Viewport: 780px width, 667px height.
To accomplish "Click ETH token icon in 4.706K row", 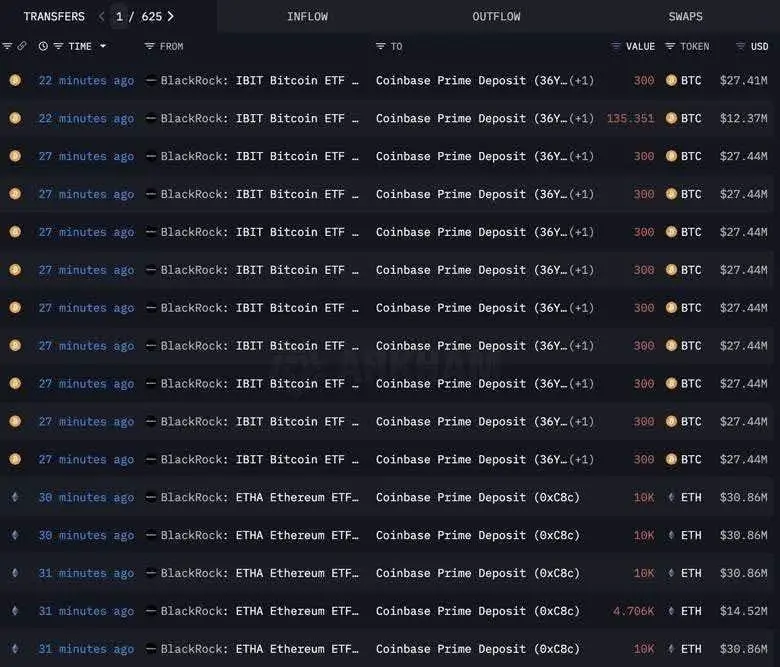I will tap(671, 611).
